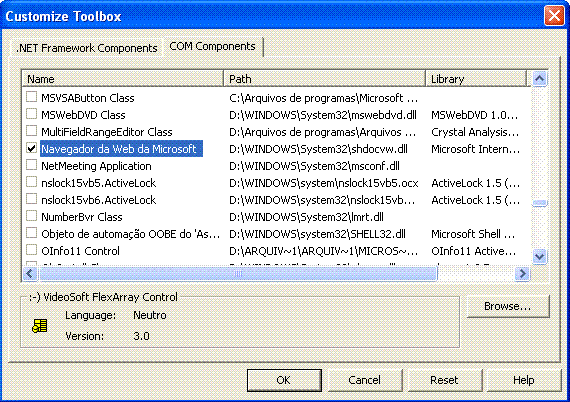Click the list's scroll down arrow
This screenshot has width=570, height=402.
pyautogui.click(x=539, y=257)
